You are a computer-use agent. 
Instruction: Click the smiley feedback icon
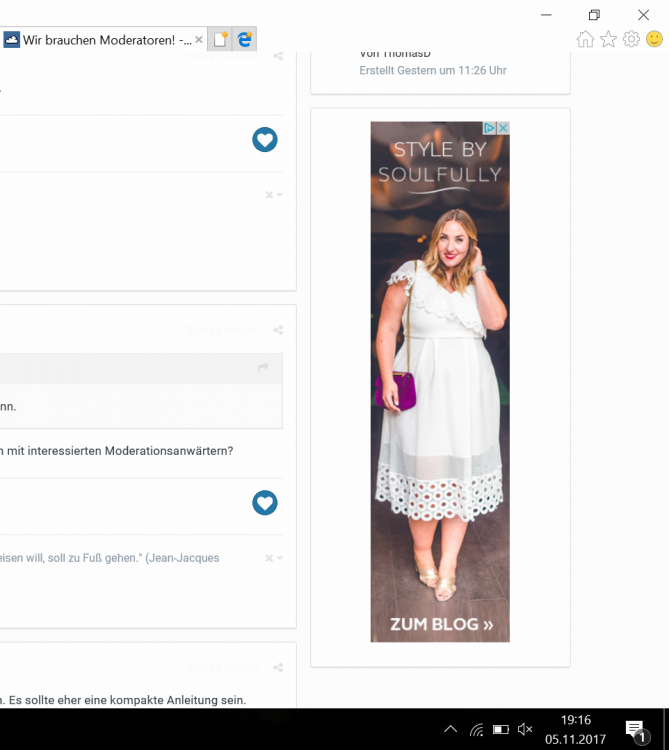[x=654, y=39]
